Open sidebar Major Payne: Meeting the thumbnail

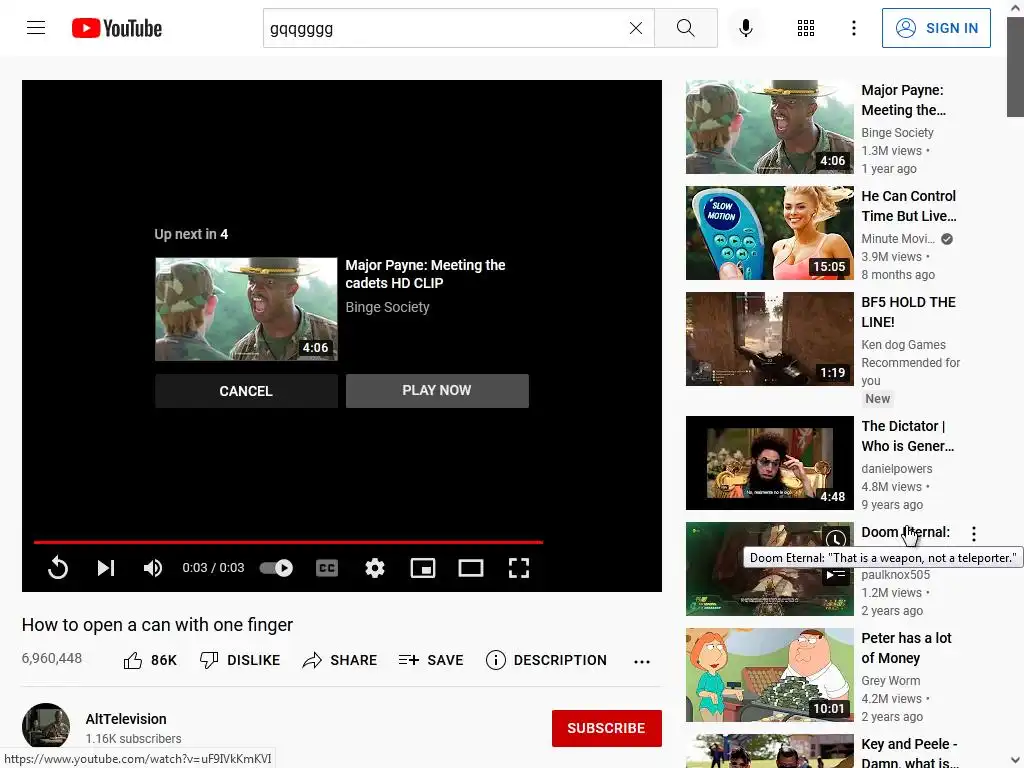pyautogui.click(x=769, y=127)
